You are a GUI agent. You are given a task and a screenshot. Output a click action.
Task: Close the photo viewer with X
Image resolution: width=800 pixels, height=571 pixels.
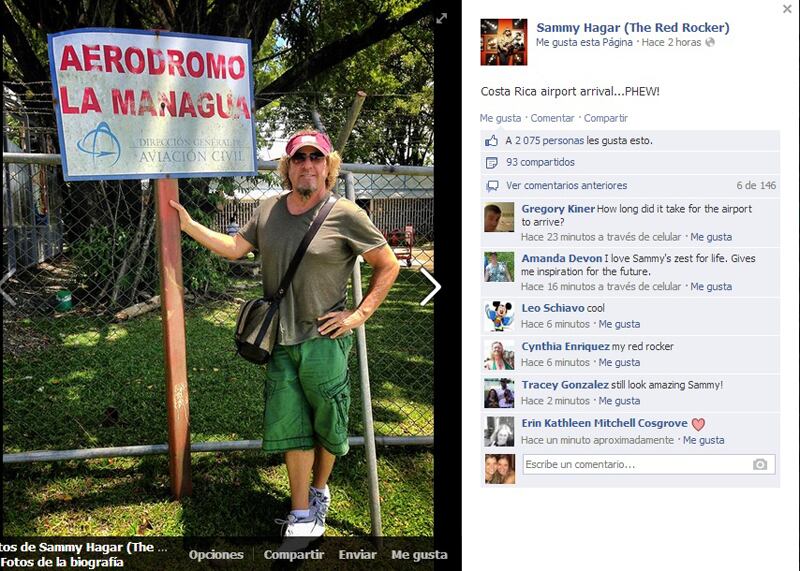tap(787, 9)
